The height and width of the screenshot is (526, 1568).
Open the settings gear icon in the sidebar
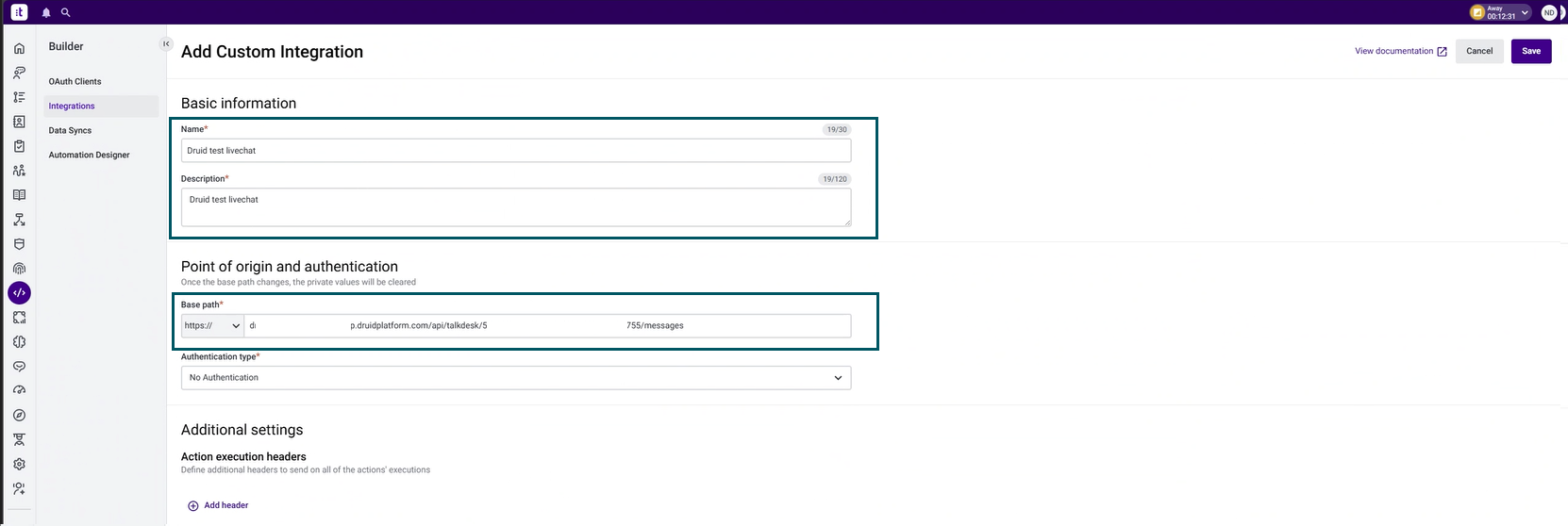click(x=19, y=464)
